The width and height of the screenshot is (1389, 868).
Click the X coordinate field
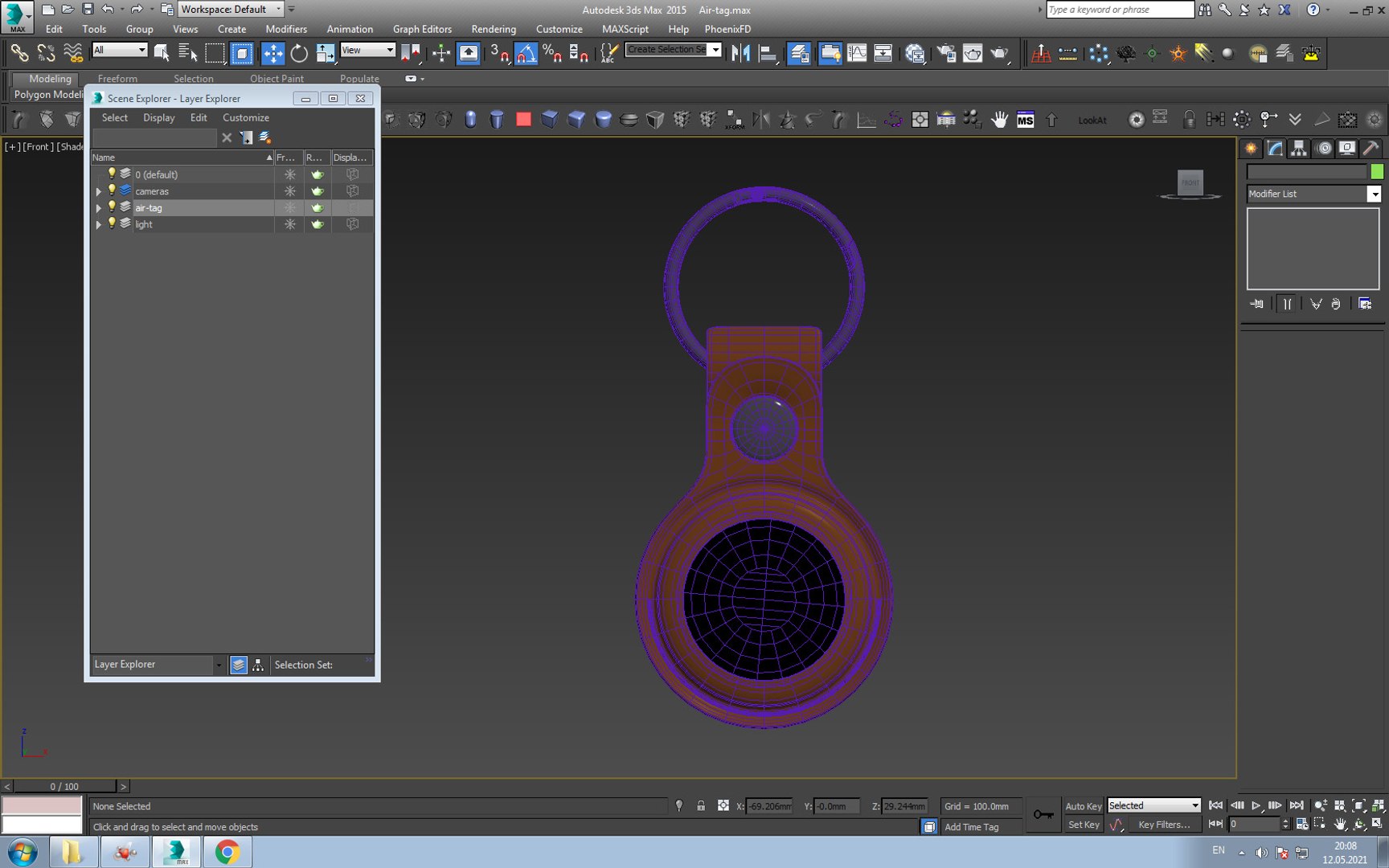point(769,806)
